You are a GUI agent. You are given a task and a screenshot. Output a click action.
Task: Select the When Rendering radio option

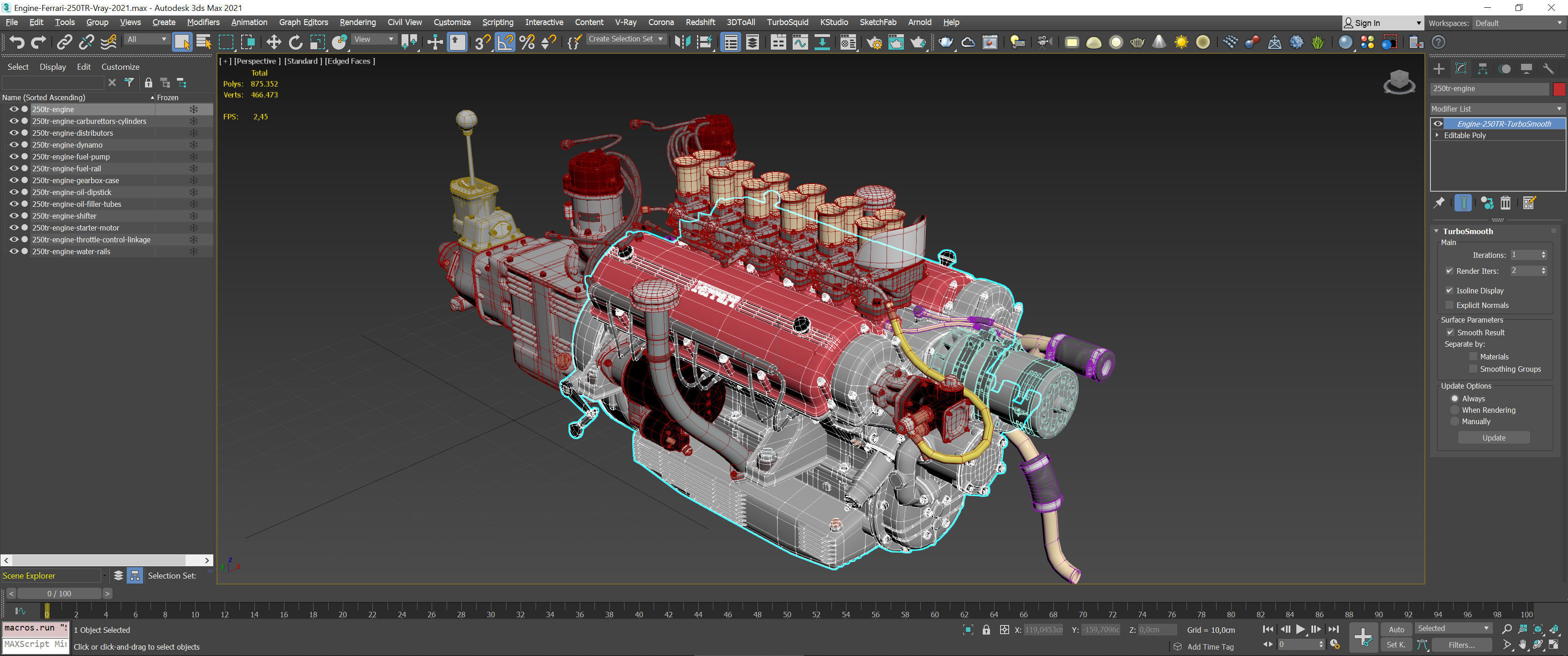click(x=1455, y=410)
